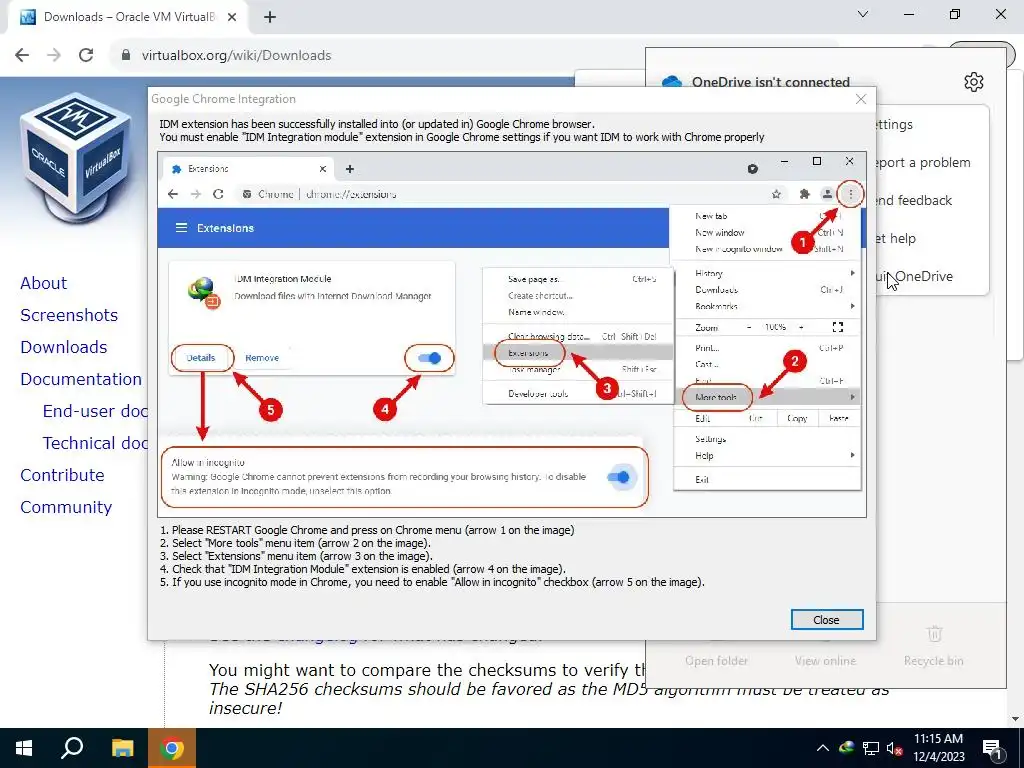Click the network tray icon
This screenshot has height=768, width=1024.
(871, 748)
